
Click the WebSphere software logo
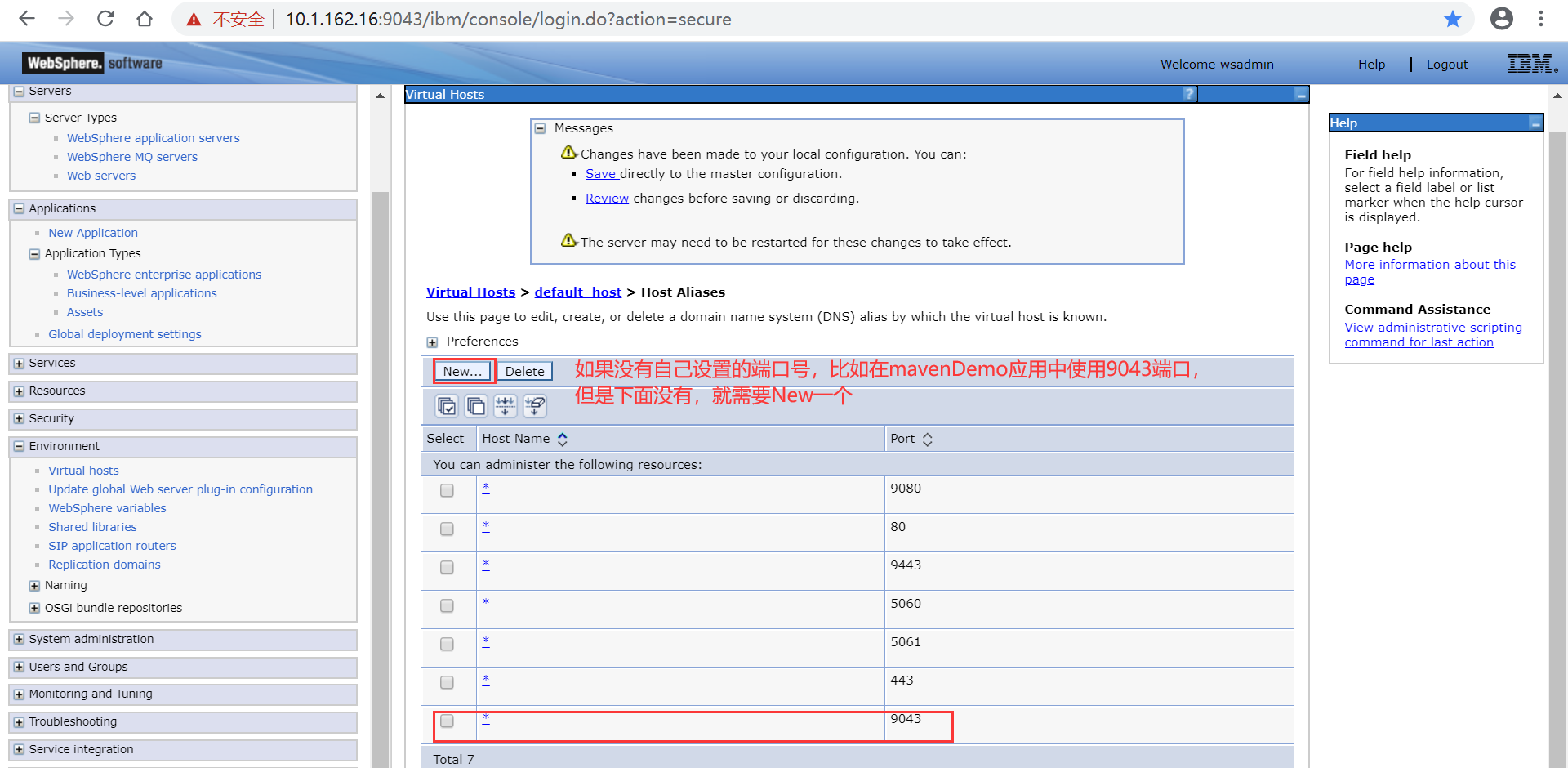91,63
